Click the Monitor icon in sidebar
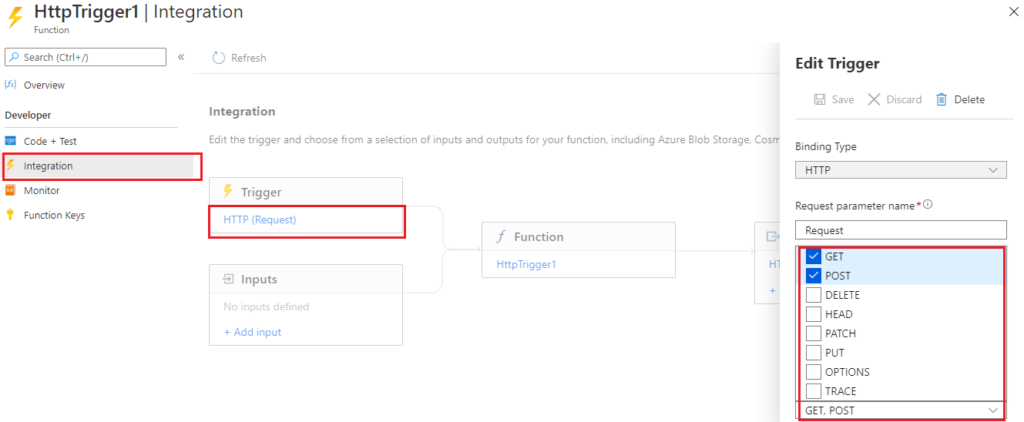1024x422 pixels. coord(10,191)
